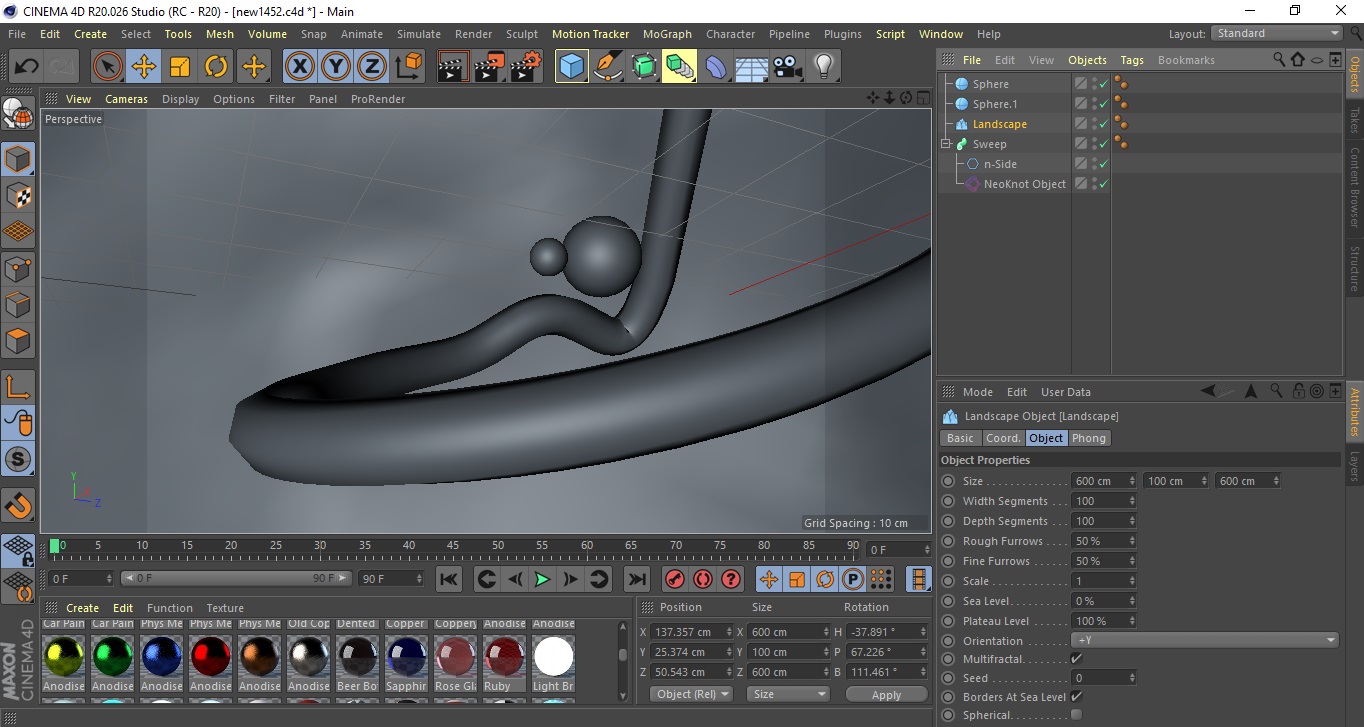
Task: Open the MoGraph menu
Action: click(x=666, y=34)
